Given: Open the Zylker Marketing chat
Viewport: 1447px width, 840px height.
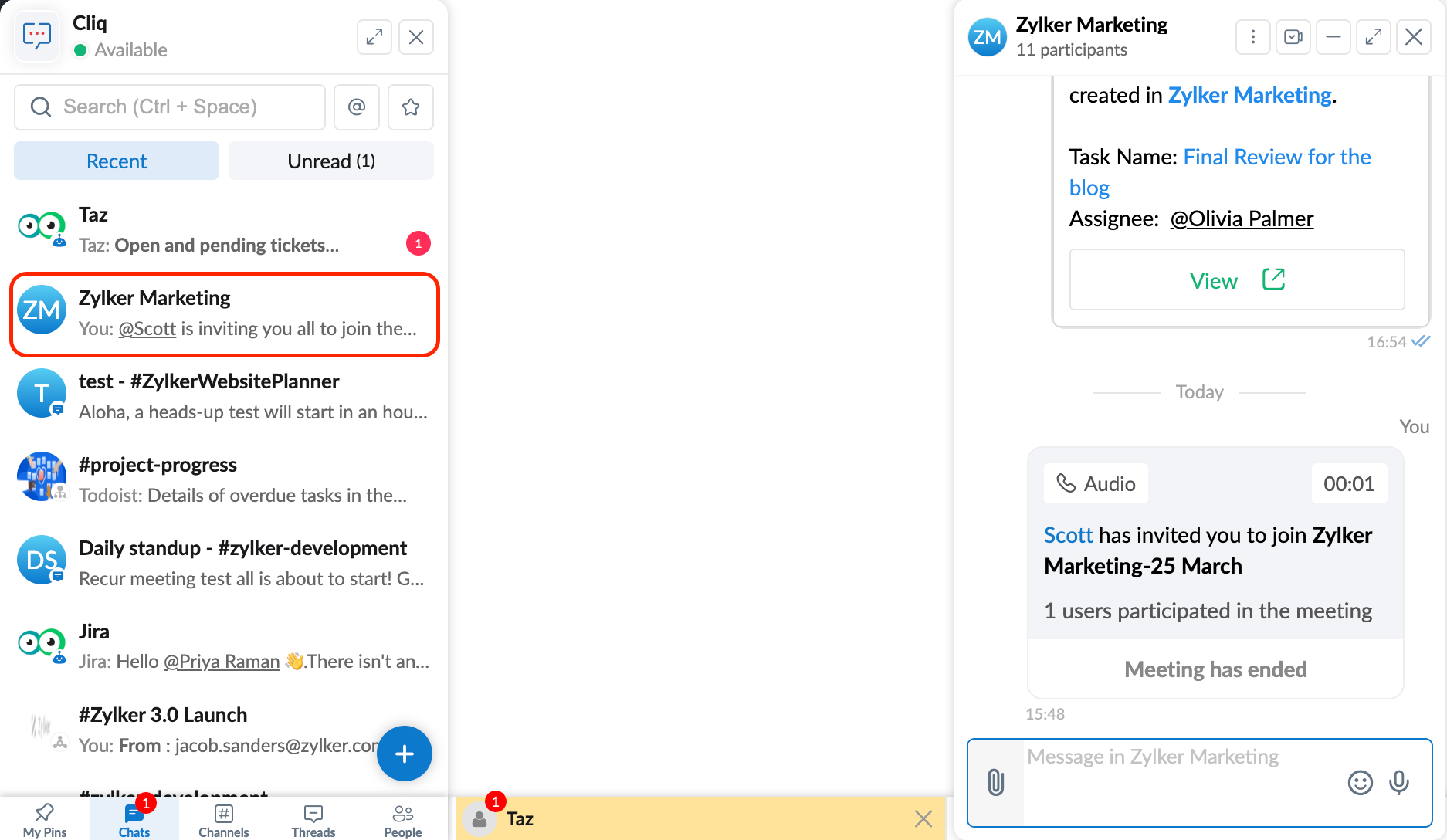Looking at the screenshot, I should [x=224, y=313].
